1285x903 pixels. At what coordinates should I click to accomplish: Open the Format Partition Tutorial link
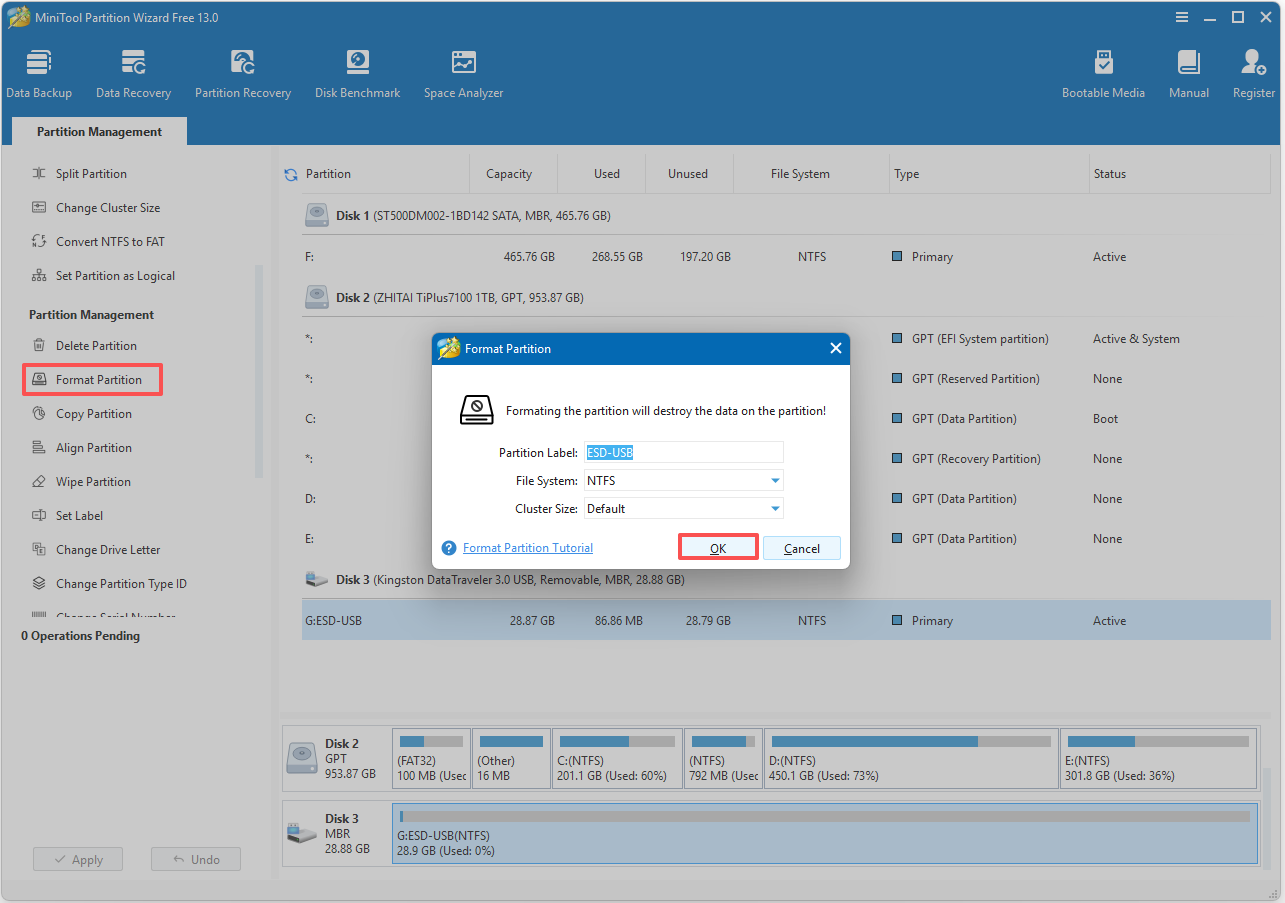point(527,547)
